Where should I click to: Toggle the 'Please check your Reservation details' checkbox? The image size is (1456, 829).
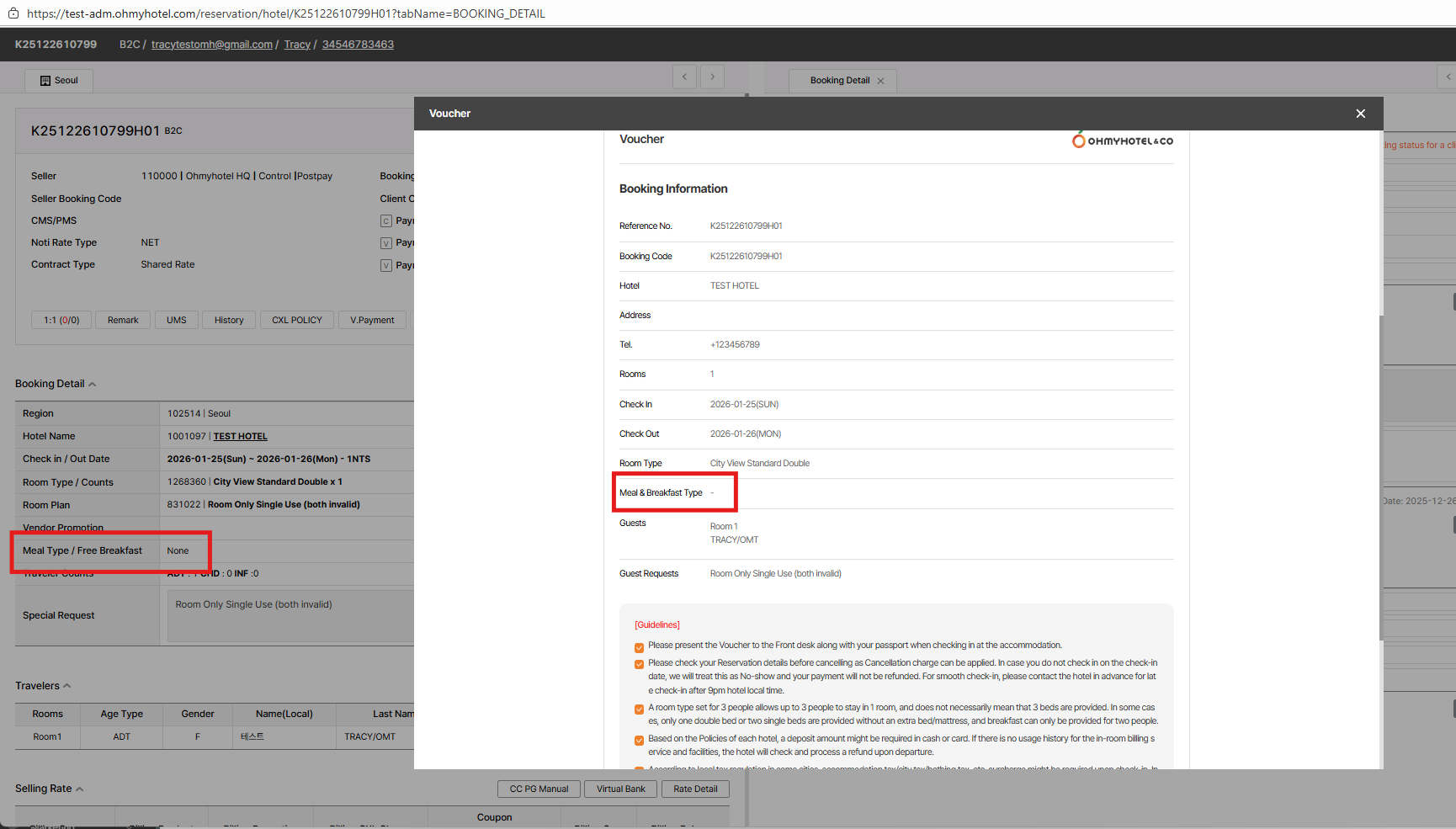tap(639, 664)
